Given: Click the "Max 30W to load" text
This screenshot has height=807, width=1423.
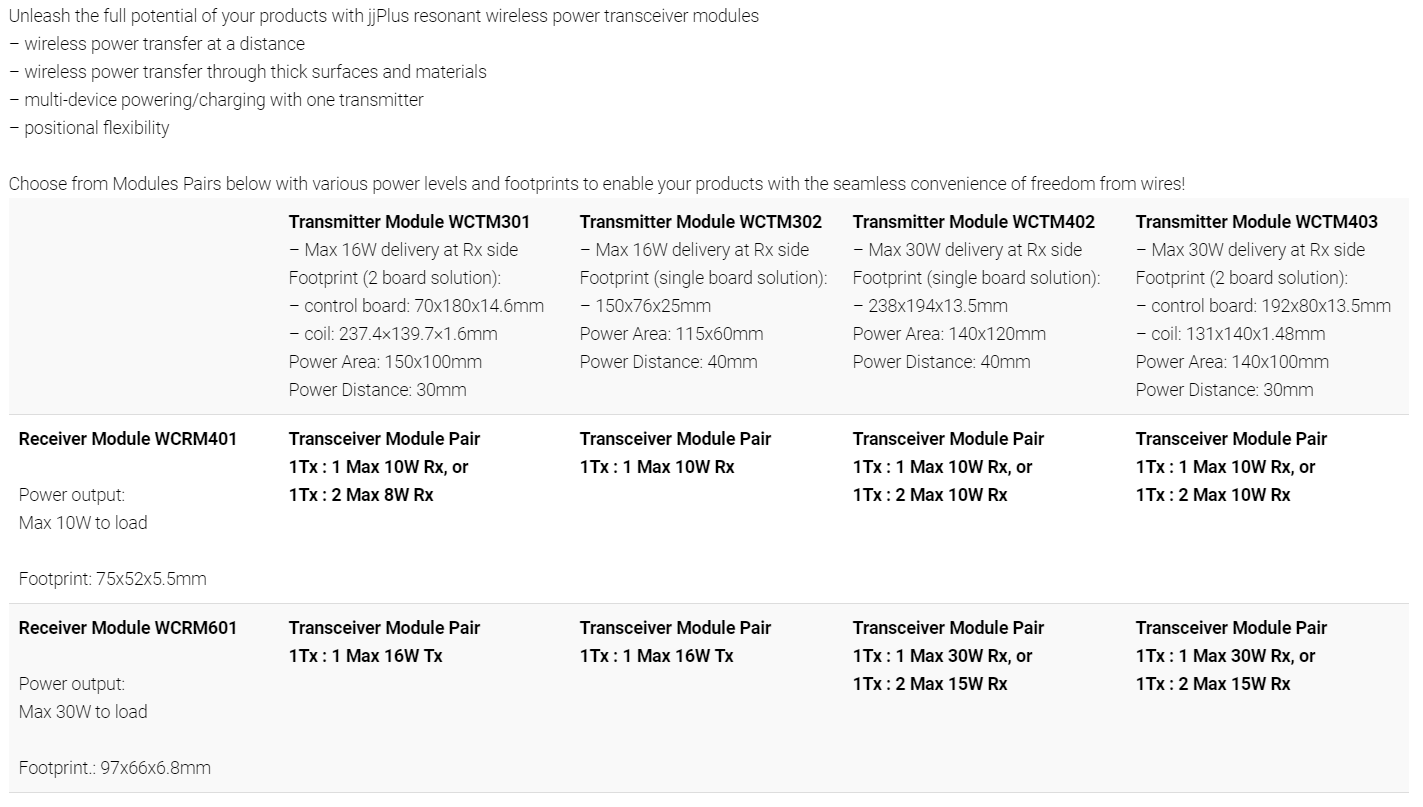Looking at the screenshot, I should (x=83, y=712).
